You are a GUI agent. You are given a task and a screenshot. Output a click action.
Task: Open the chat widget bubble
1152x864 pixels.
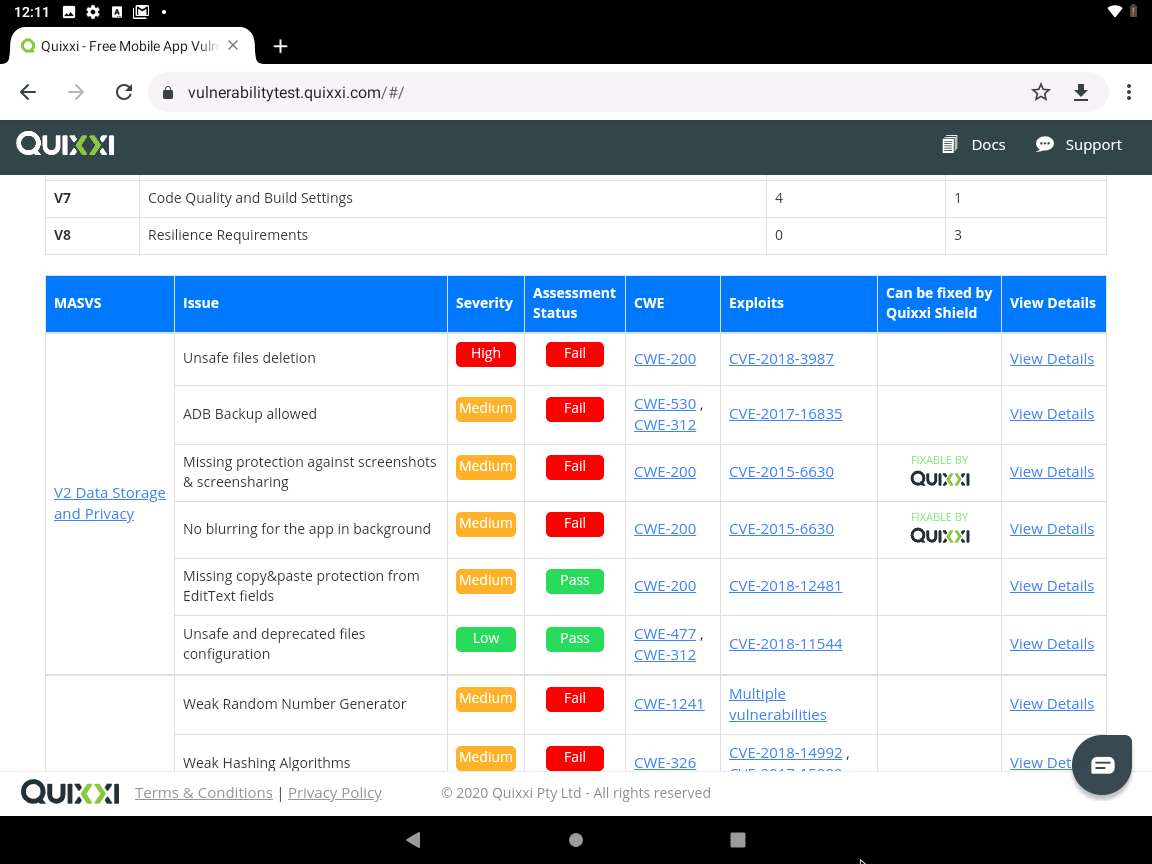1101,764
